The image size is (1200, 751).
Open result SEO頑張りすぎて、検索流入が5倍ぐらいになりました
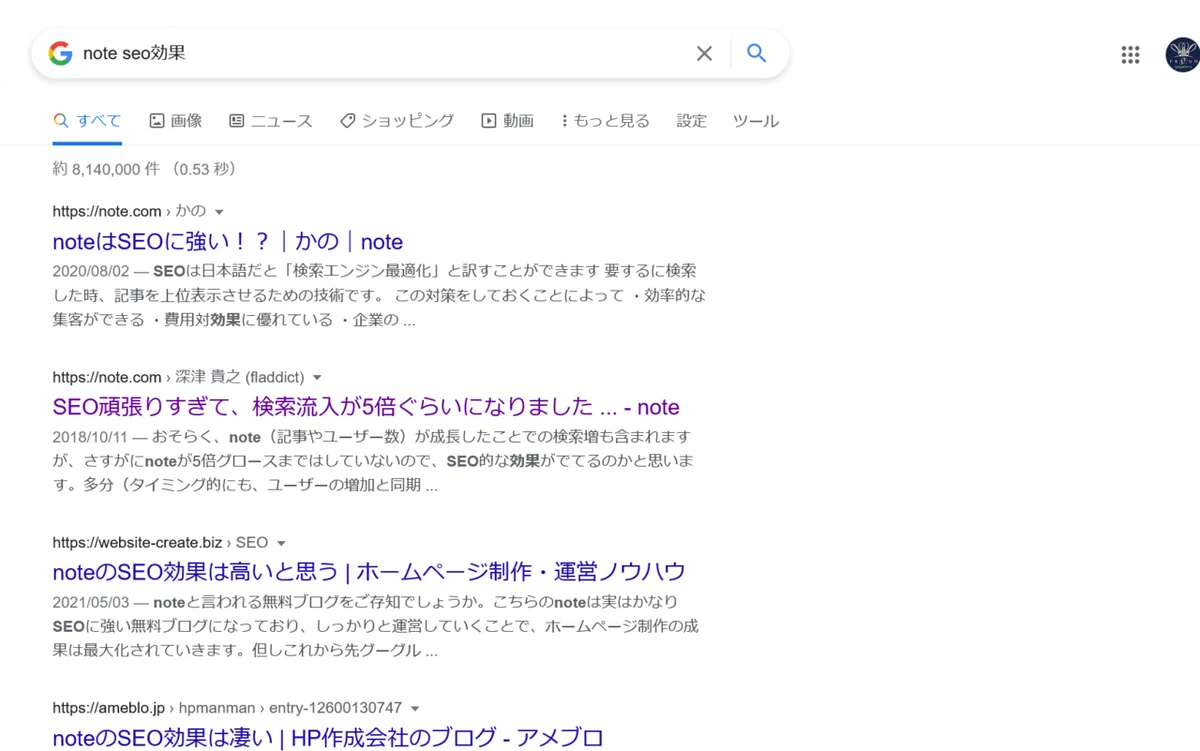click(366, 407)
